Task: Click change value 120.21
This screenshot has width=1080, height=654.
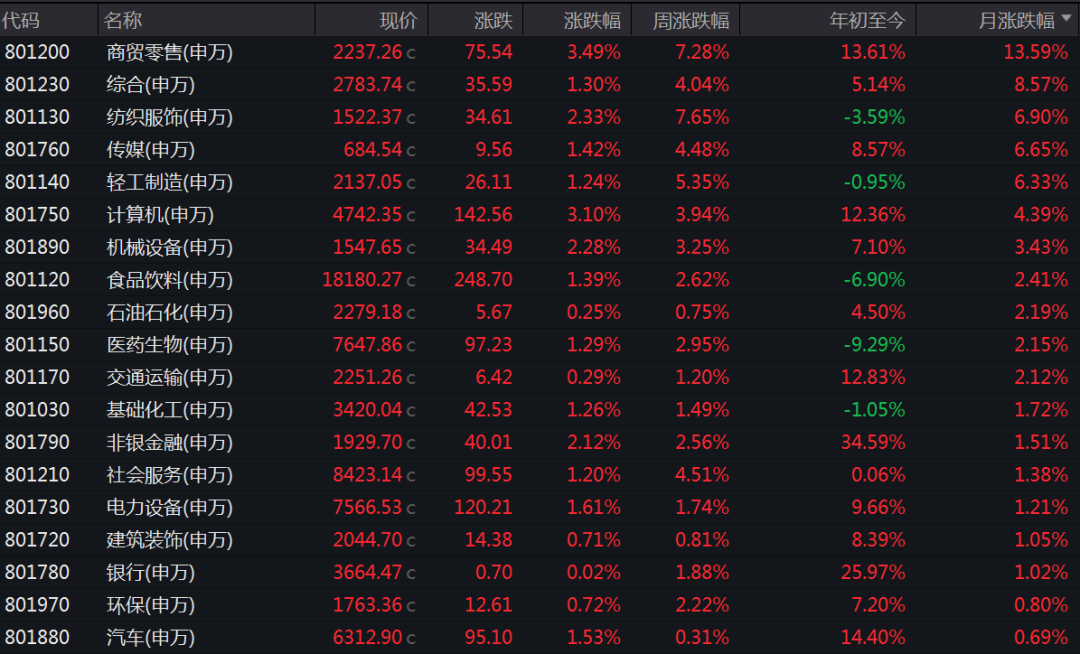Action: point(484,507)
